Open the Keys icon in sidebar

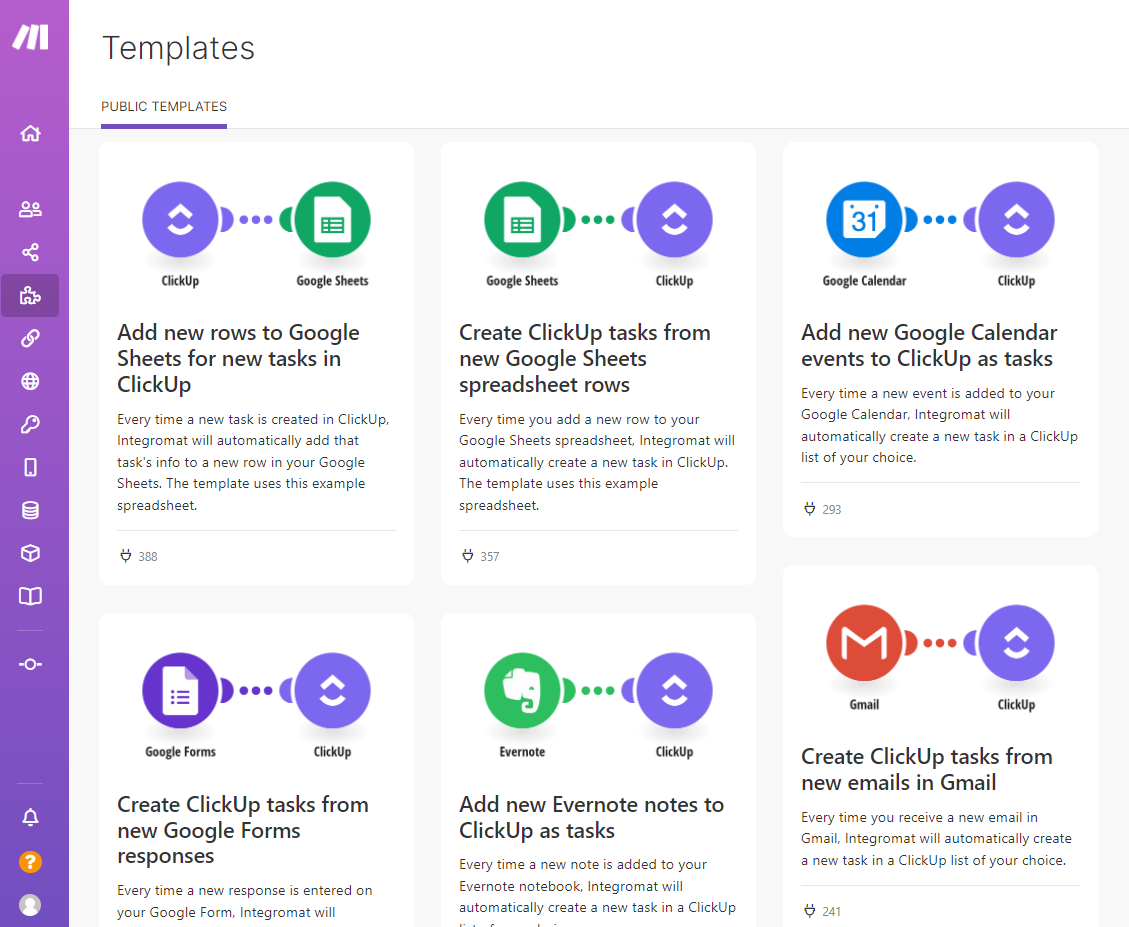tap(30, 424)
